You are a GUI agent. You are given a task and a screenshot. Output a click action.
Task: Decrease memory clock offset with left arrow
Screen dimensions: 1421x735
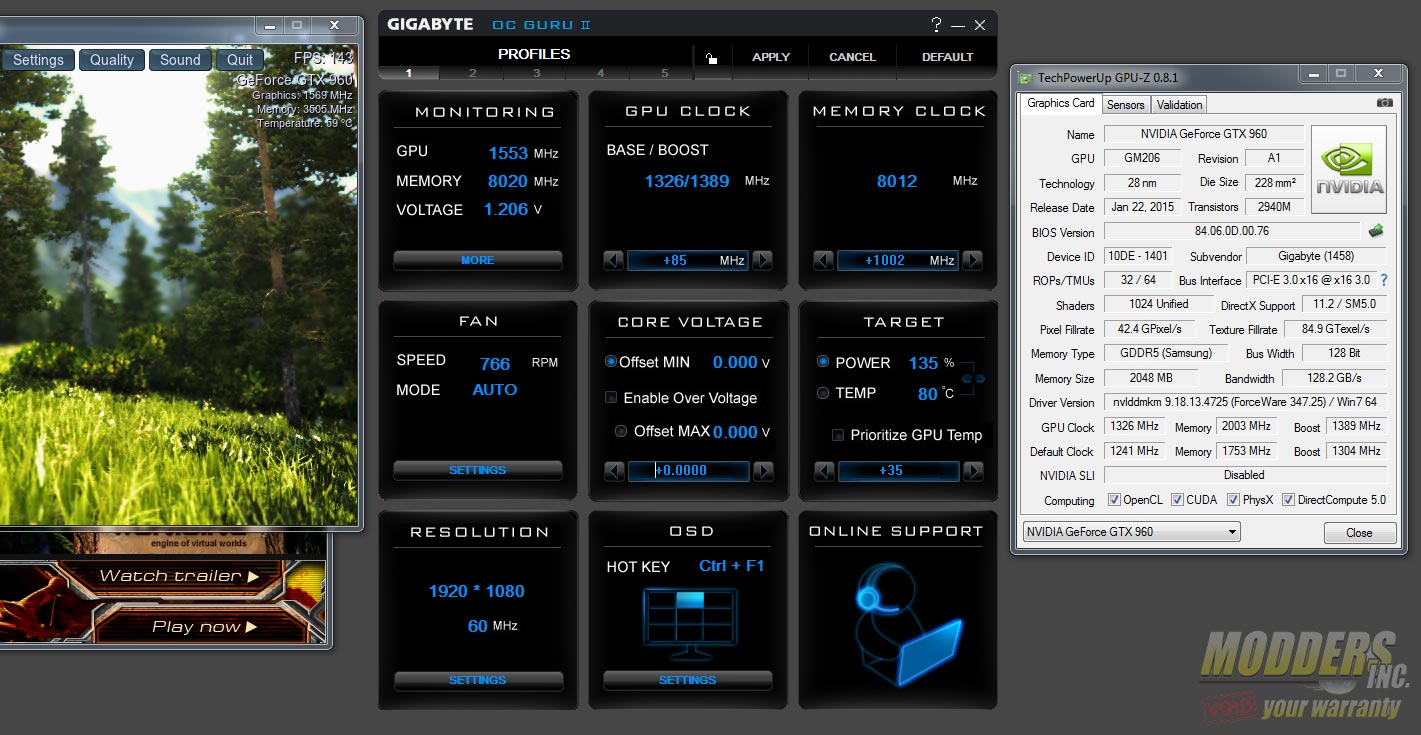click(x=823, y=260)
